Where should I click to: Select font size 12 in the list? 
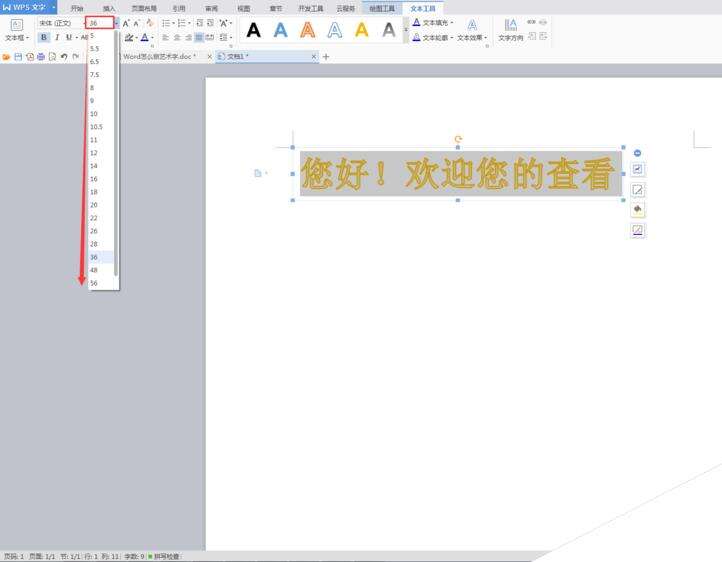(x=101, y=153)
